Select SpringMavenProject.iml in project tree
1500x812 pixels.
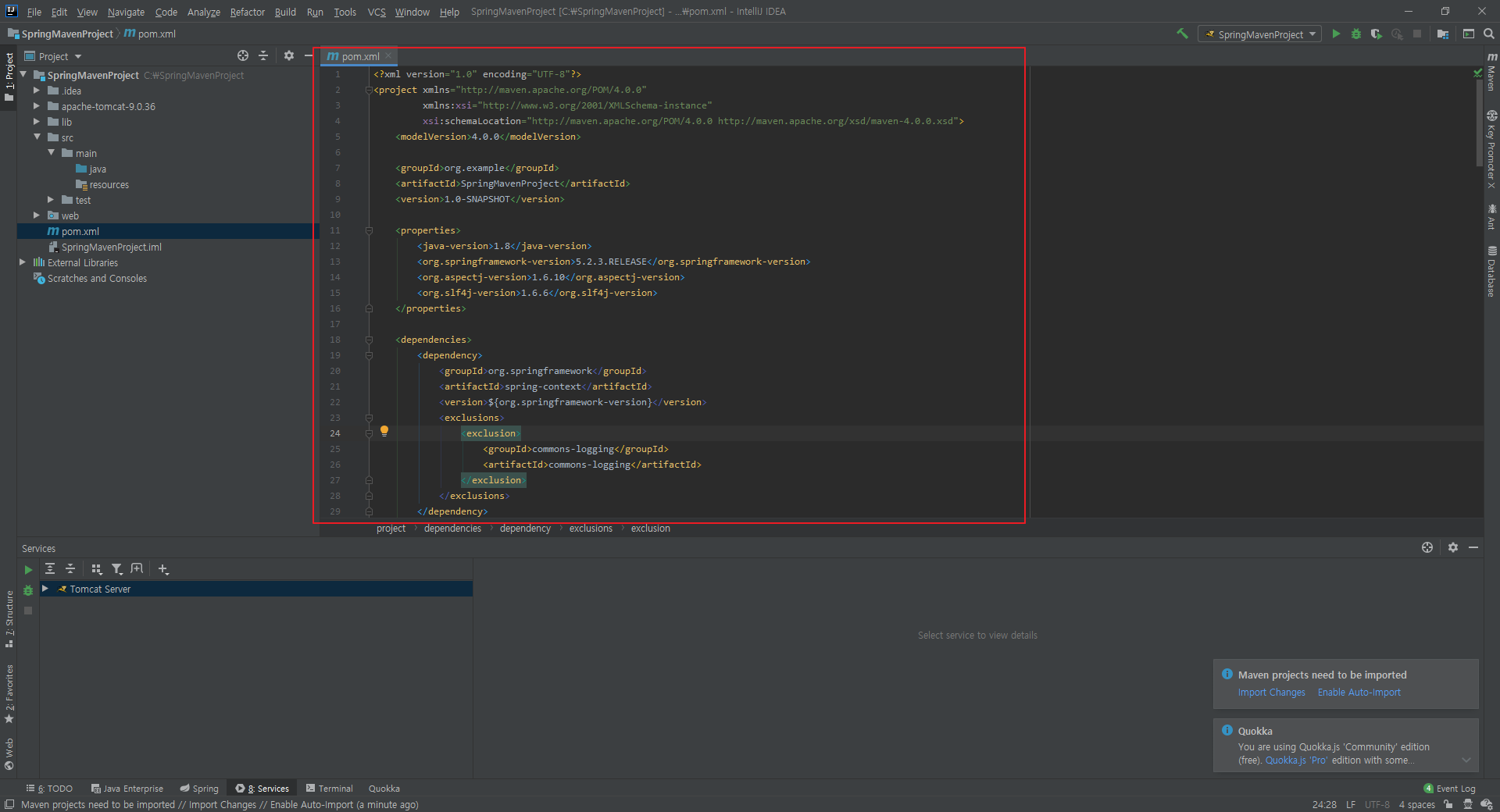coord(112,247)
